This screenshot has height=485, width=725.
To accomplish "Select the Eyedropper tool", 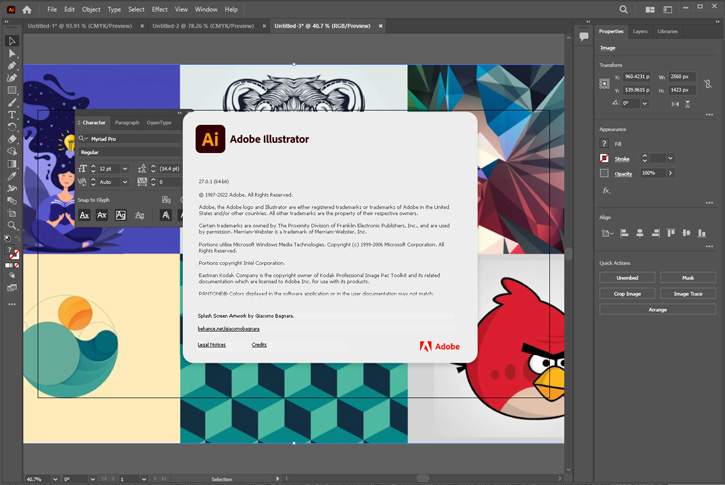I will pos(12,176).
